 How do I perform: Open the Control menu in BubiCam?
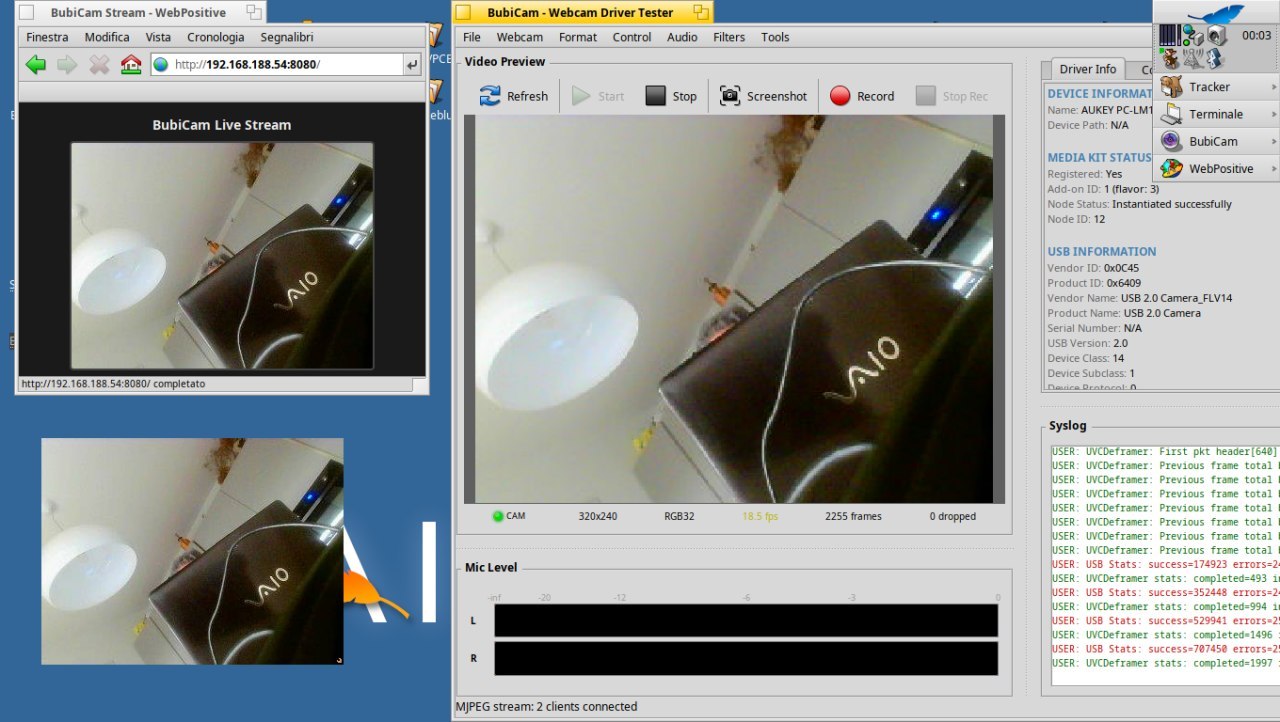click(632, 37)
